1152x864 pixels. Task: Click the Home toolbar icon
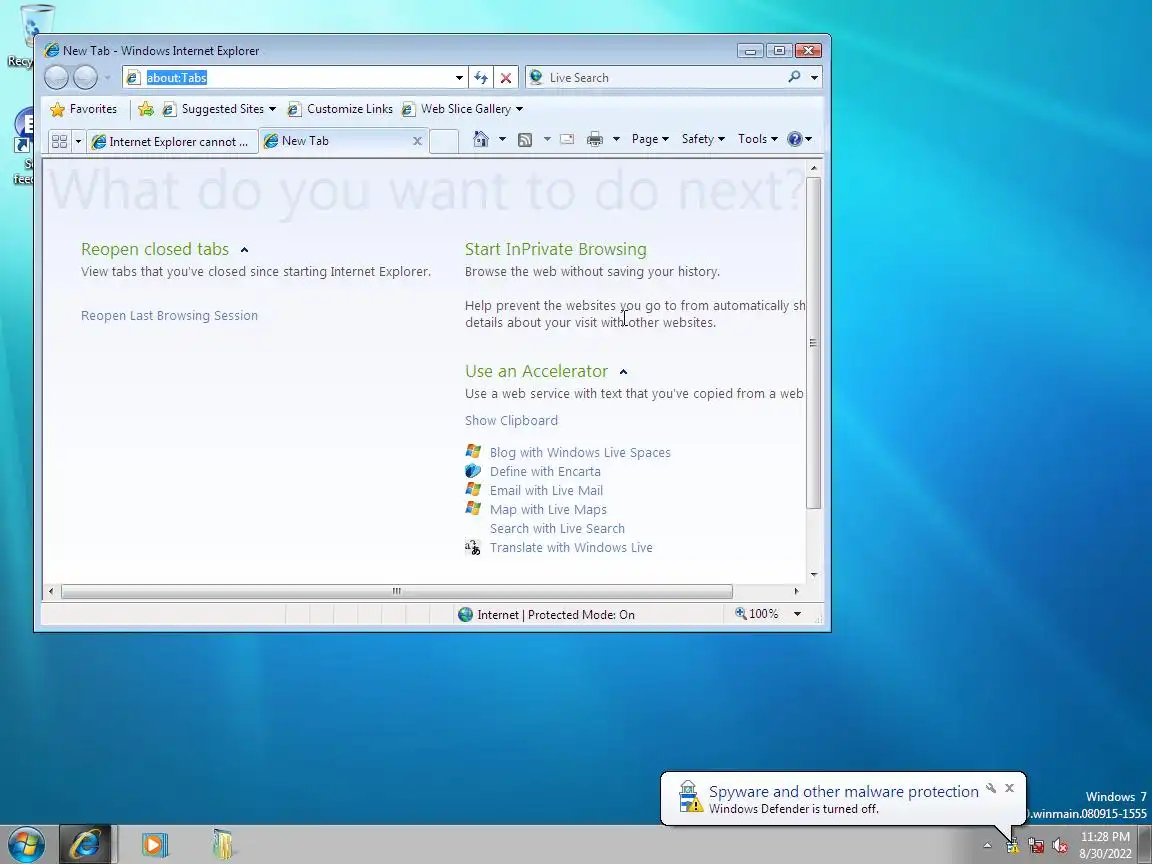[x=480, y=139]
